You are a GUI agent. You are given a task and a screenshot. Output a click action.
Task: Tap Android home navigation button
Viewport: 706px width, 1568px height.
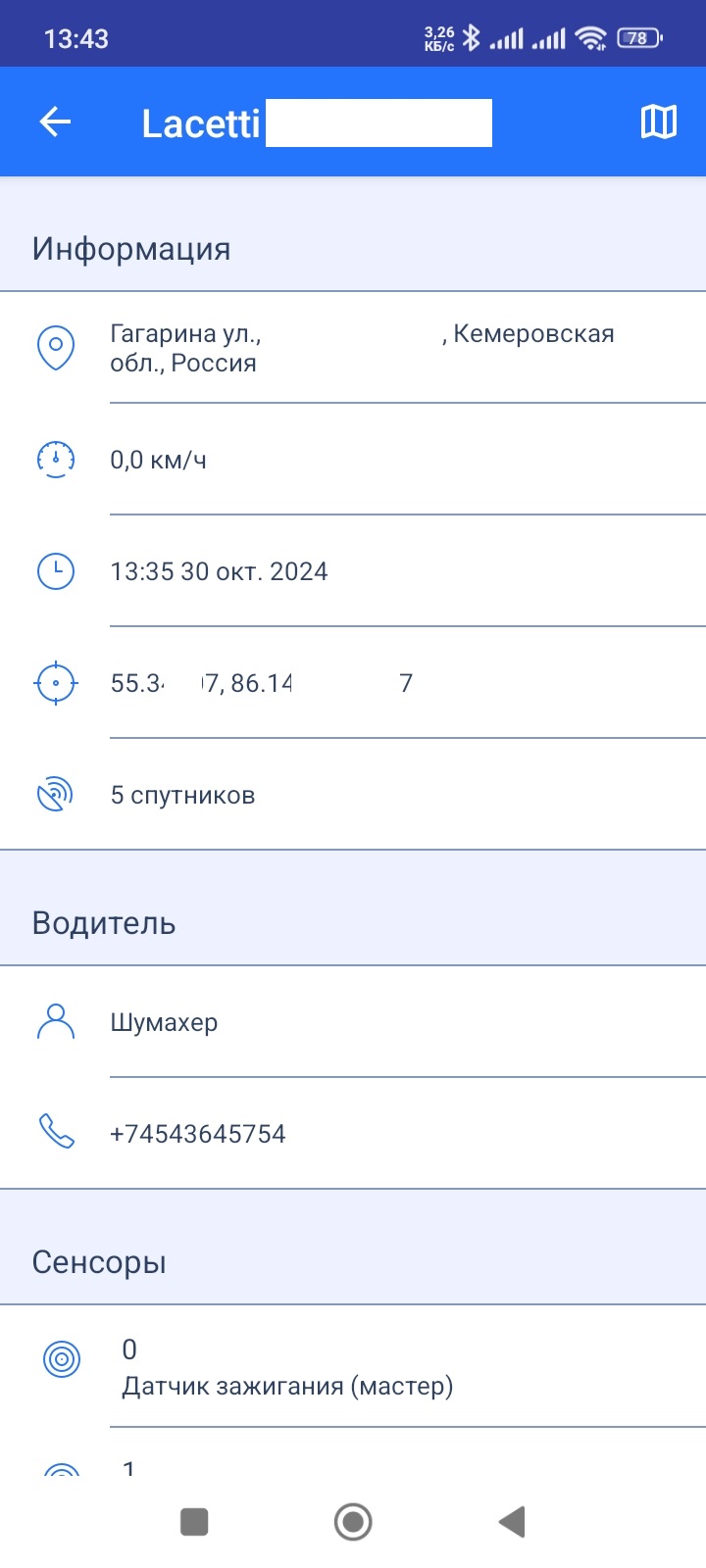pos(353,1522)
